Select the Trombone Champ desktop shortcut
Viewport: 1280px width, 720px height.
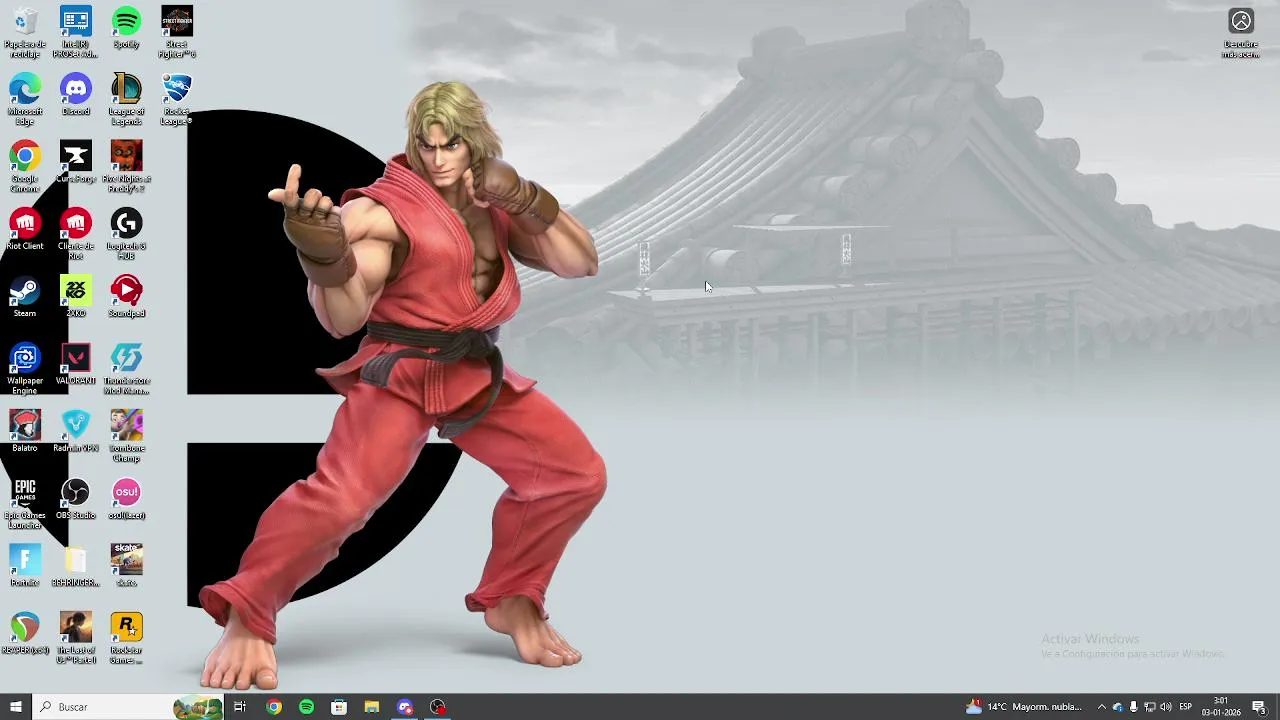click(x=126, y=435)
